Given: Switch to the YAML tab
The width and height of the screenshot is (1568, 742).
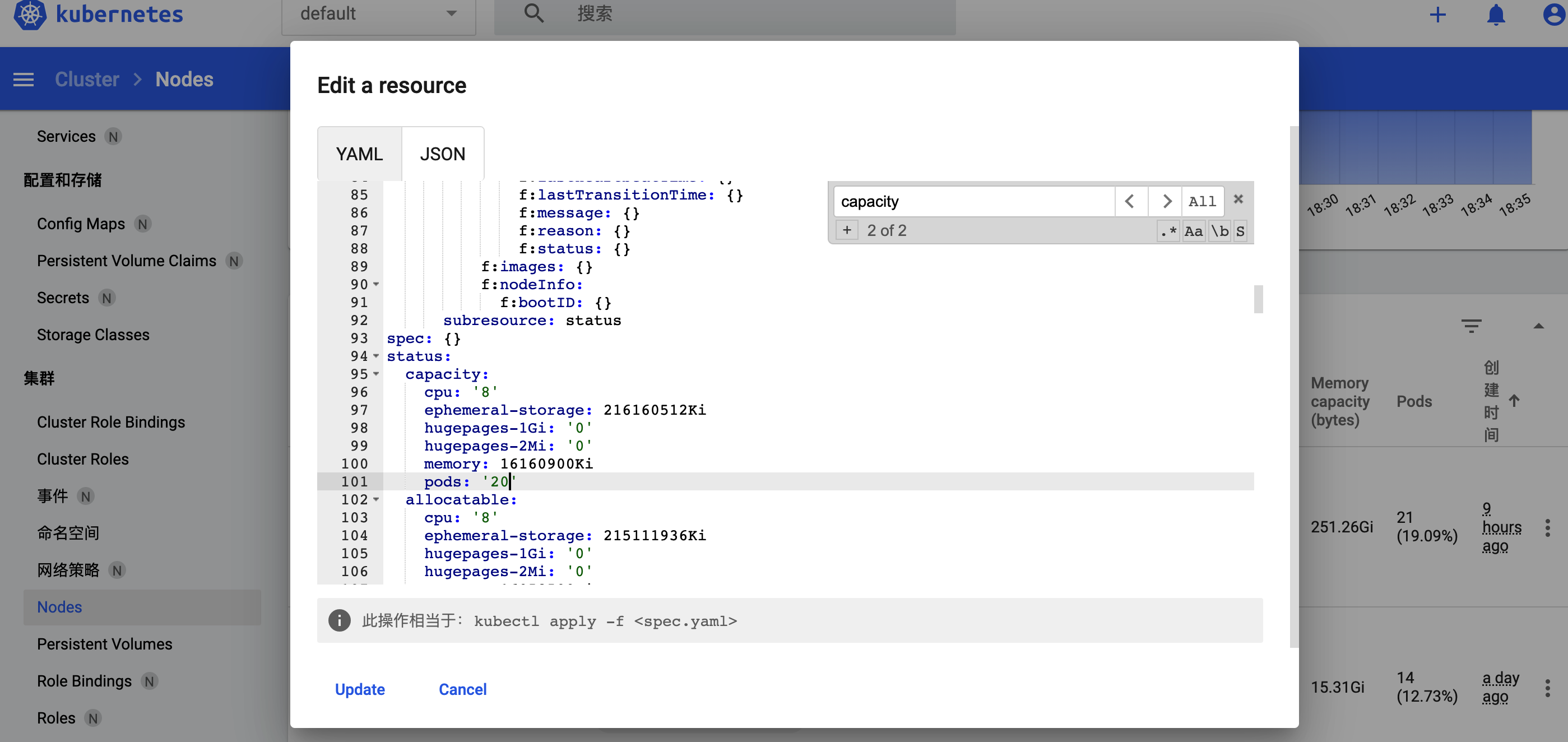Looking at the screenshot, I should pos(359,154).
